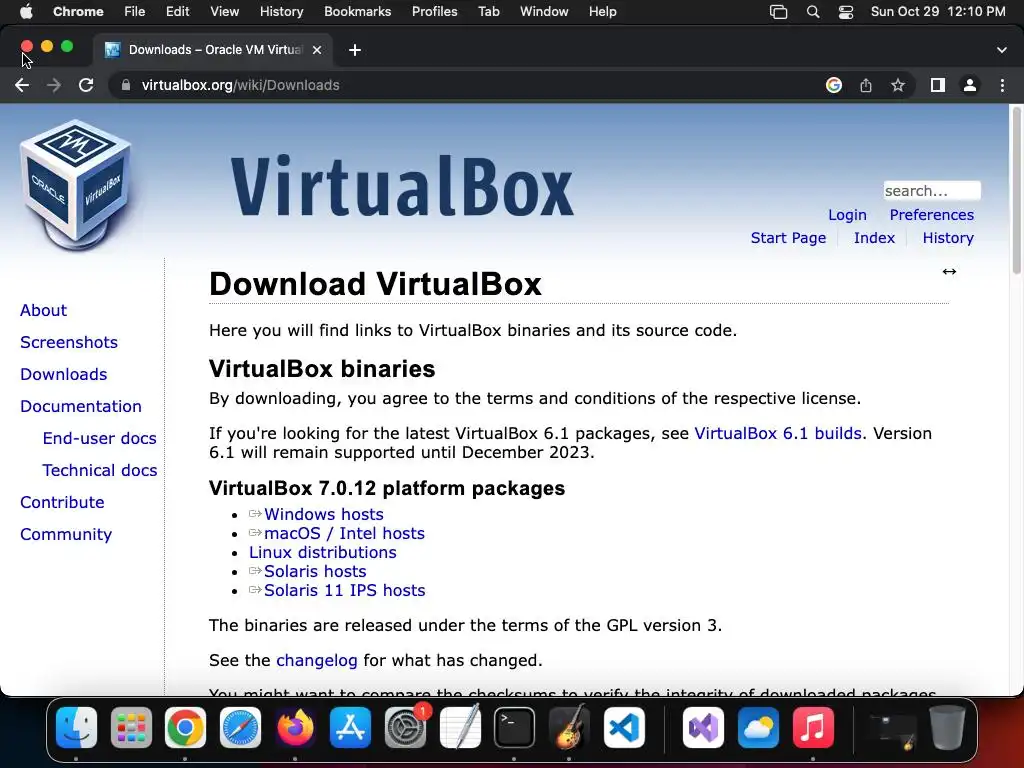Open Screenshots in the sidebar
The width and height of the screenshot is (1024, 768).
pyautogui.click(x=69, y=342)
